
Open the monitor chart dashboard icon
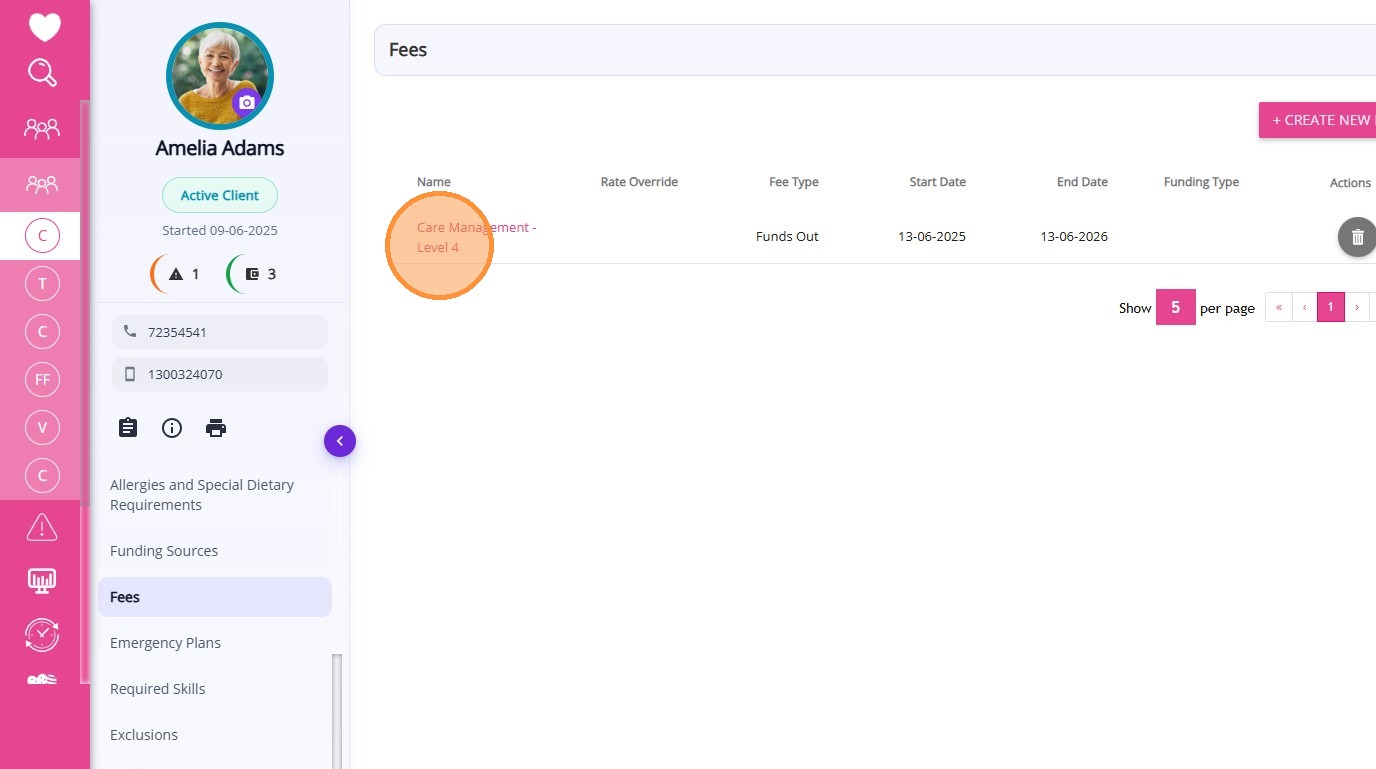42,580
